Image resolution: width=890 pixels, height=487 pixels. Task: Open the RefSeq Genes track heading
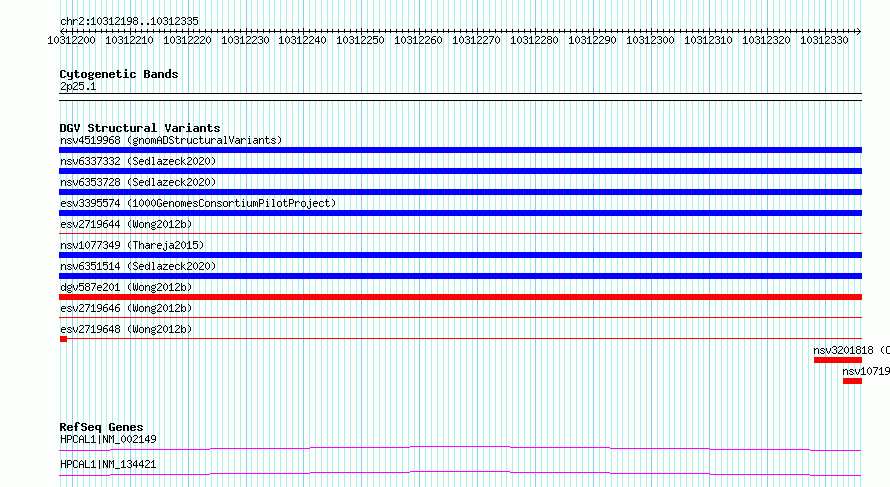[102, 427]
